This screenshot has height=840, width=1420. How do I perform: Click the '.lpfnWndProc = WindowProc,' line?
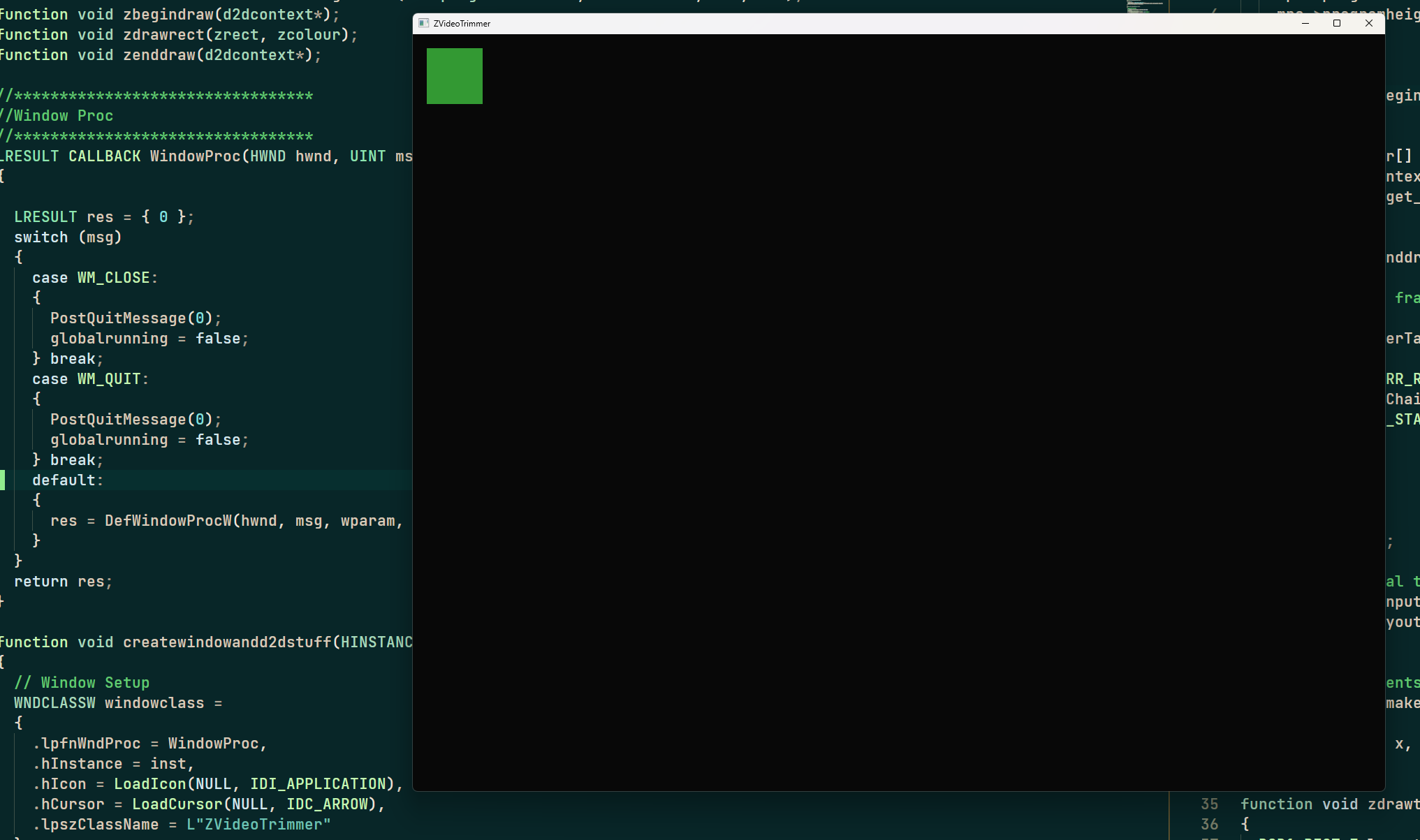pos(149,744)
